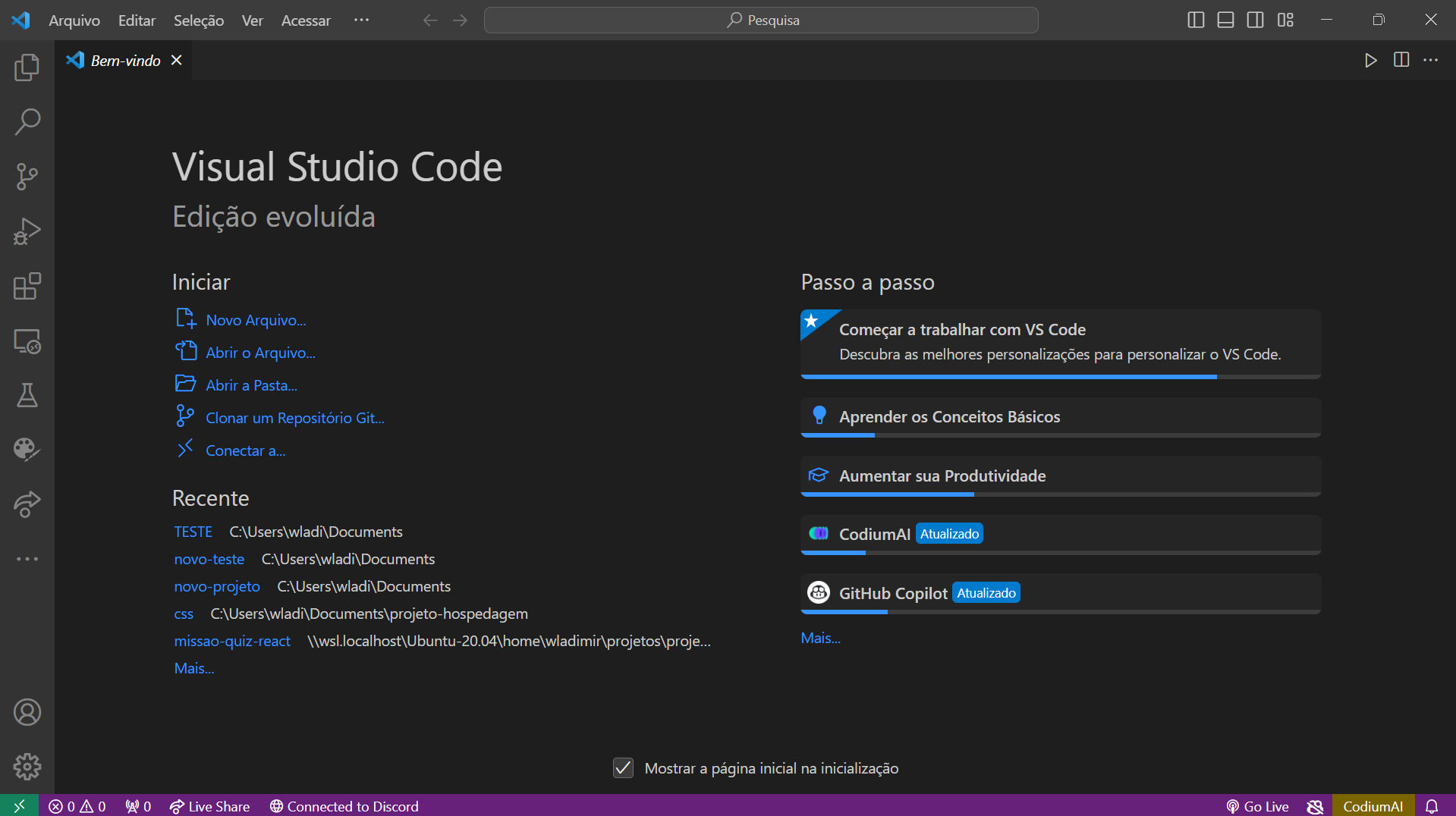
Task: Open the Arquivo menu
Action: point(74,20)
